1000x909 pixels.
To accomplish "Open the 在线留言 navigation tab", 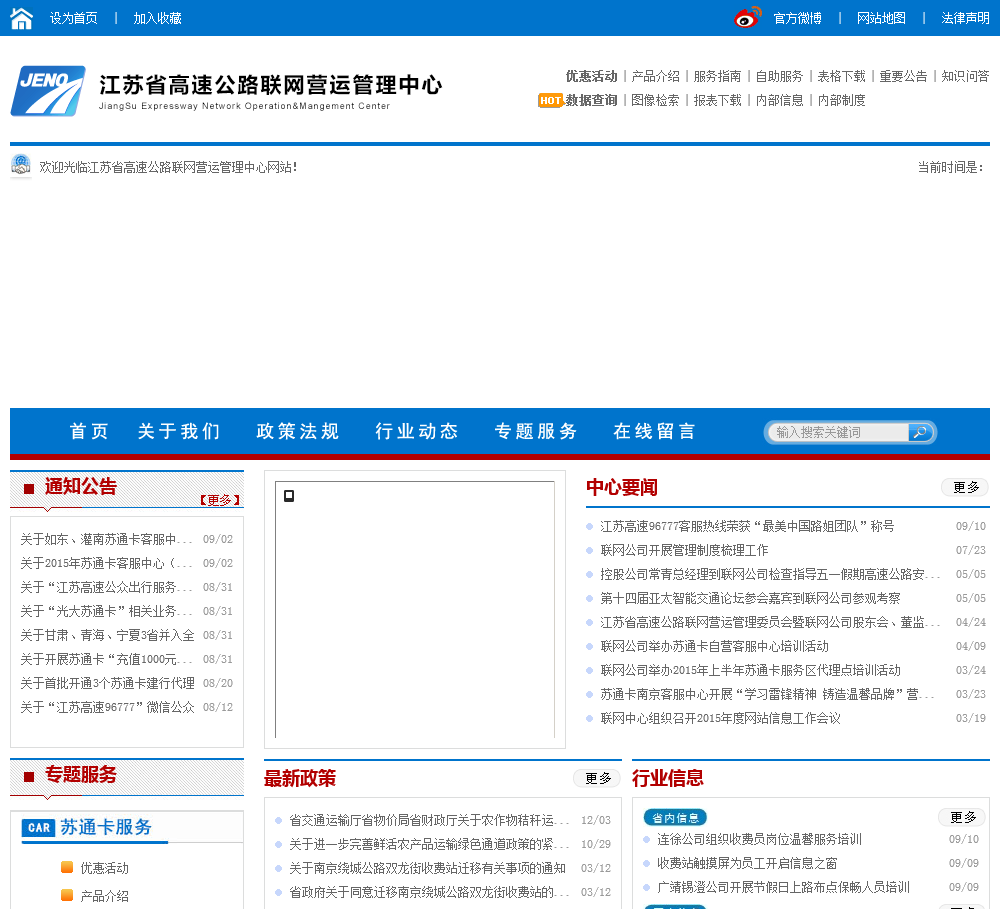I will pyautogui.click(x=655, y=431).
